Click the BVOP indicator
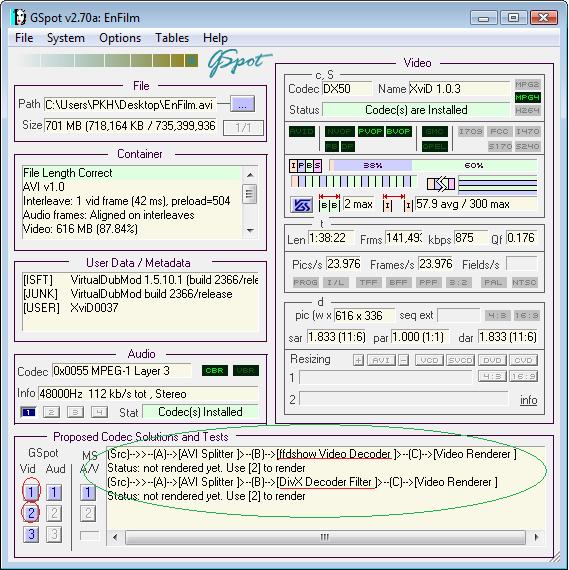The width and height of the screenshot is (569, 570). [x=398, y=131]
